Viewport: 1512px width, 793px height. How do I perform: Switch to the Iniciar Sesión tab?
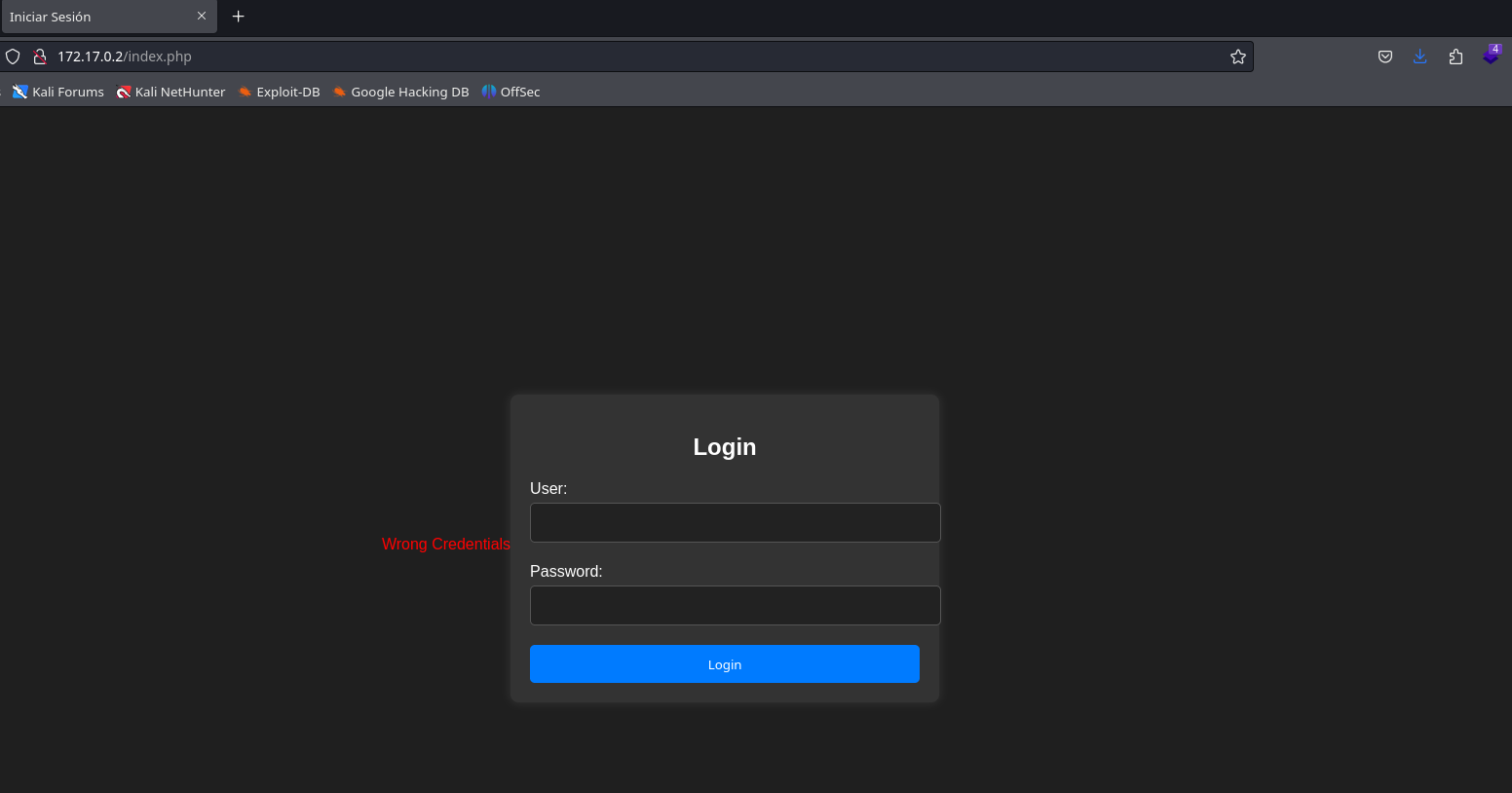click(x=88, y=17)
